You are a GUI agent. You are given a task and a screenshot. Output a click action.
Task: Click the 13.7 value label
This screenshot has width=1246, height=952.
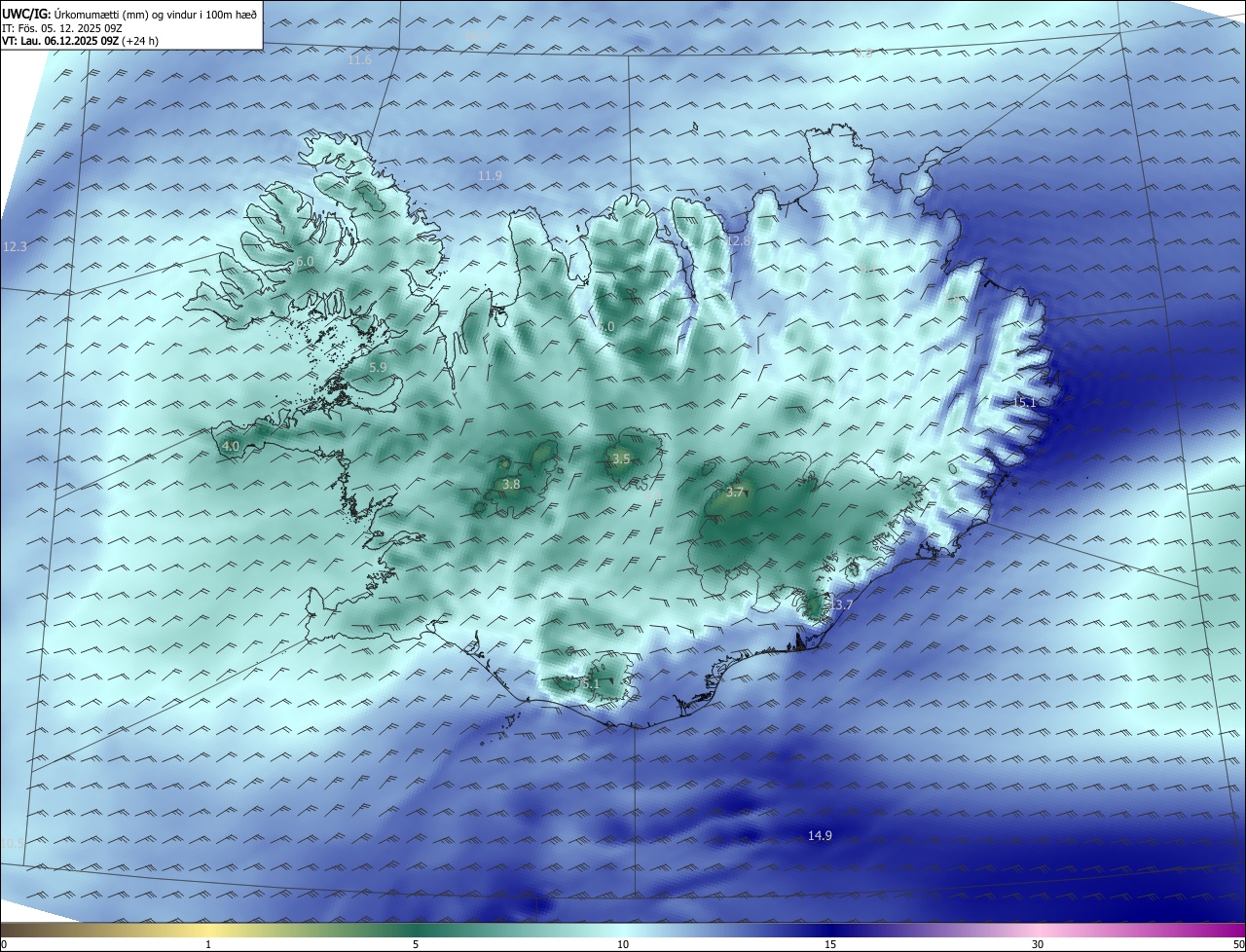841,605
